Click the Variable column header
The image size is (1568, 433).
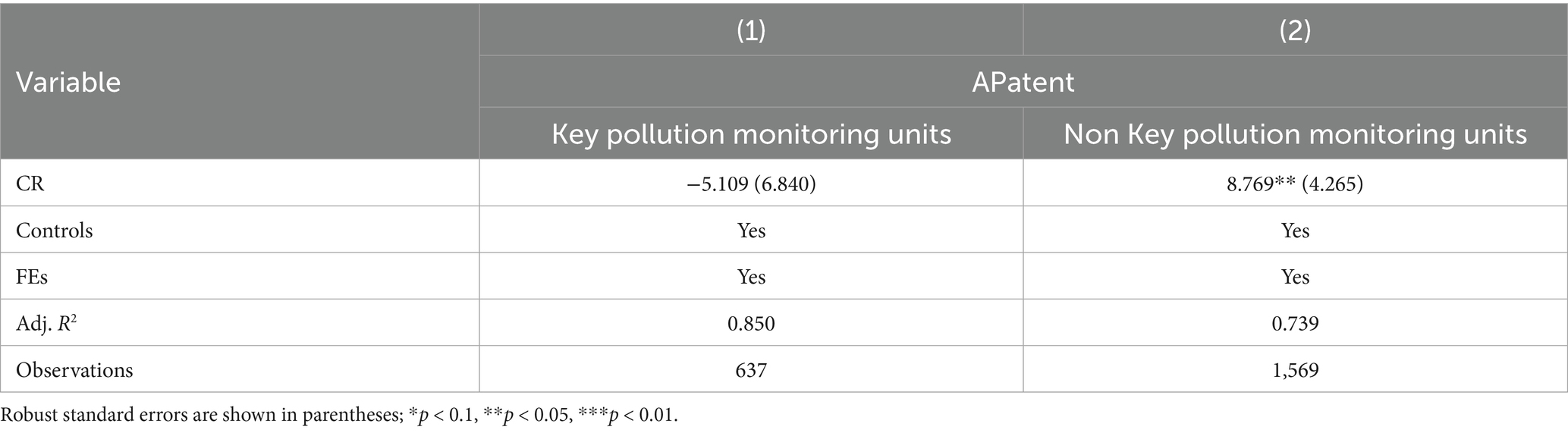pyautogui.click(x=68, y=82)
